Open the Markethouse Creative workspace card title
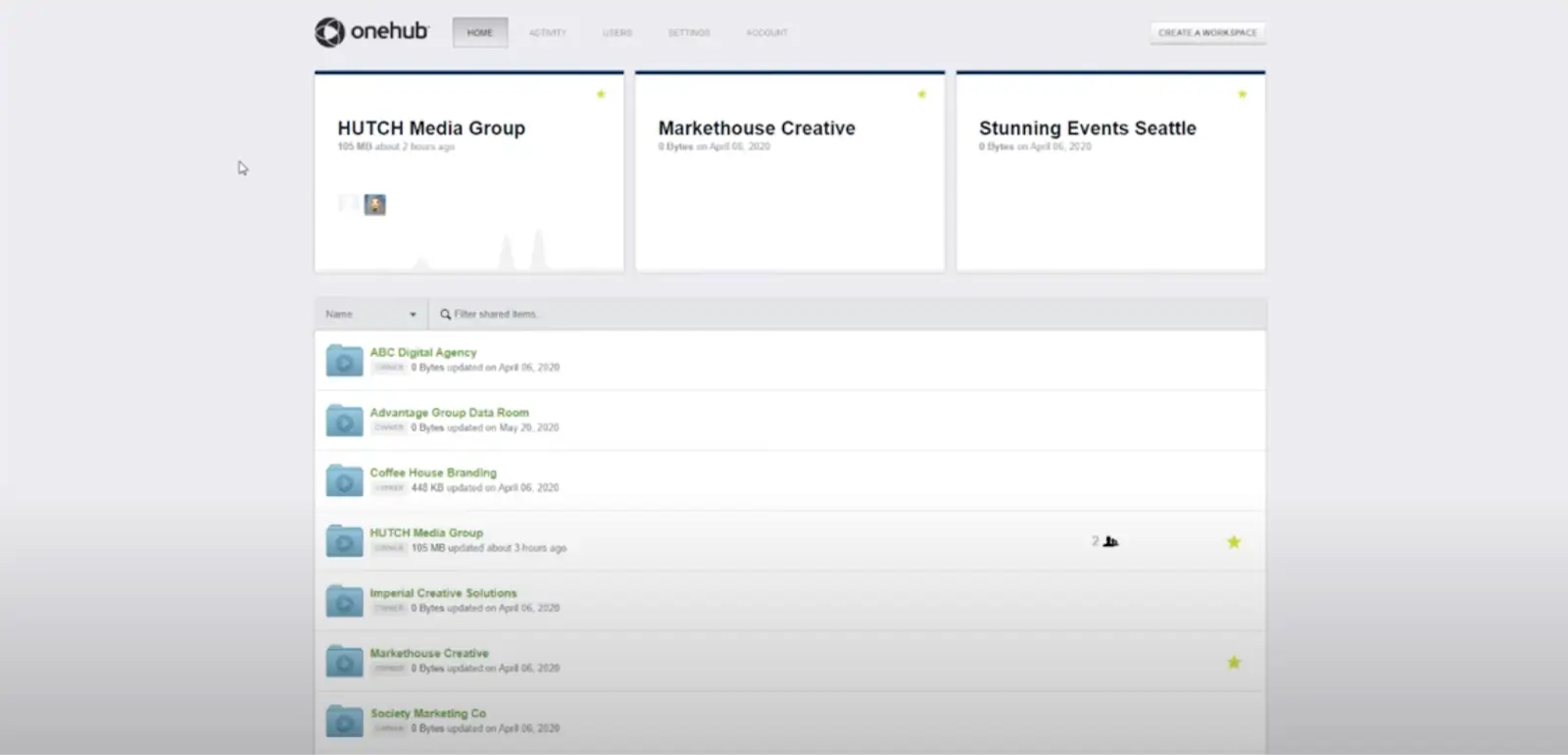Viewport: 1568px width, 755px height. coord(757,128)
